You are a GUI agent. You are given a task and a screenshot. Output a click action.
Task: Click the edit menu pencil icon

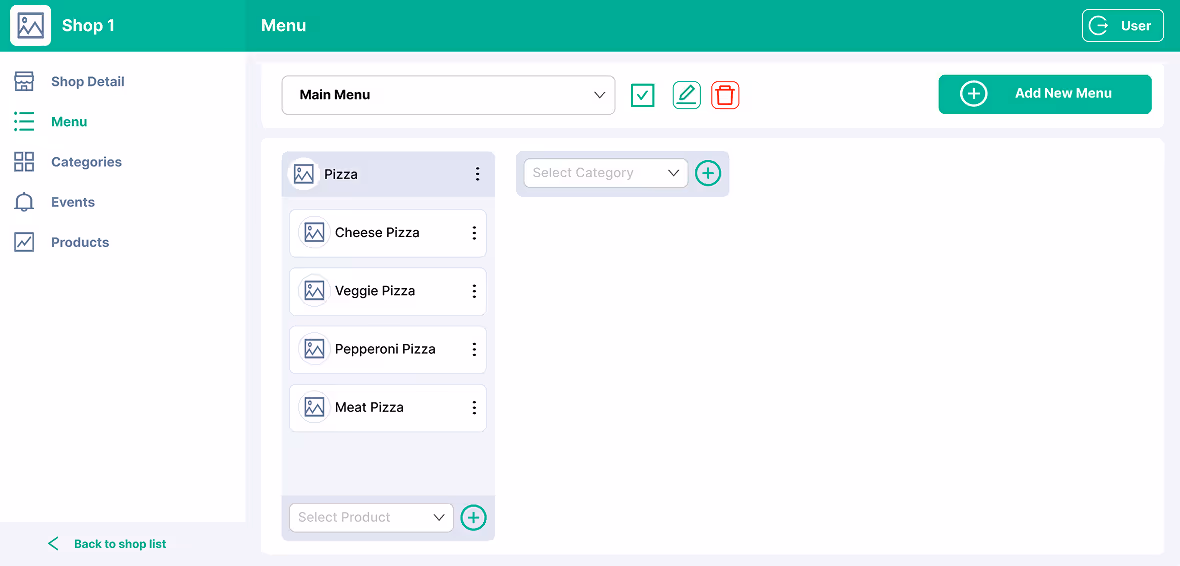(x=686, y=95)
